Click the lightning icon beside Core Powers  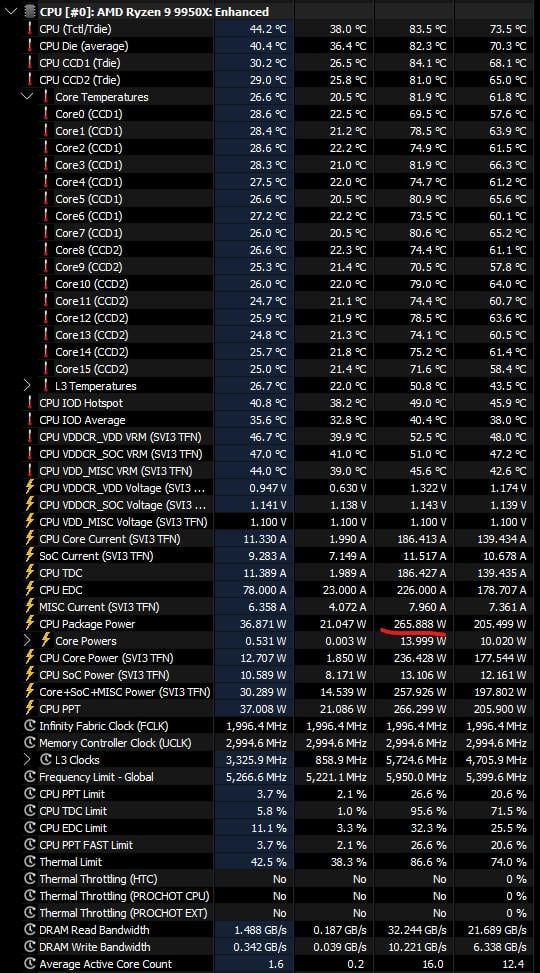pyautogui.click(x=45, y=641)
